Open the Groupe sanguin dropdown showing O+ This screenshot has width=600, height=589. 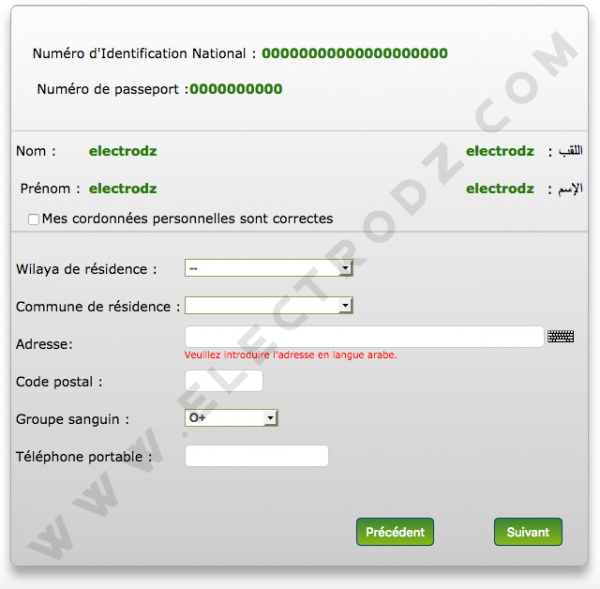pyautogui.click(x=231, y=418)
